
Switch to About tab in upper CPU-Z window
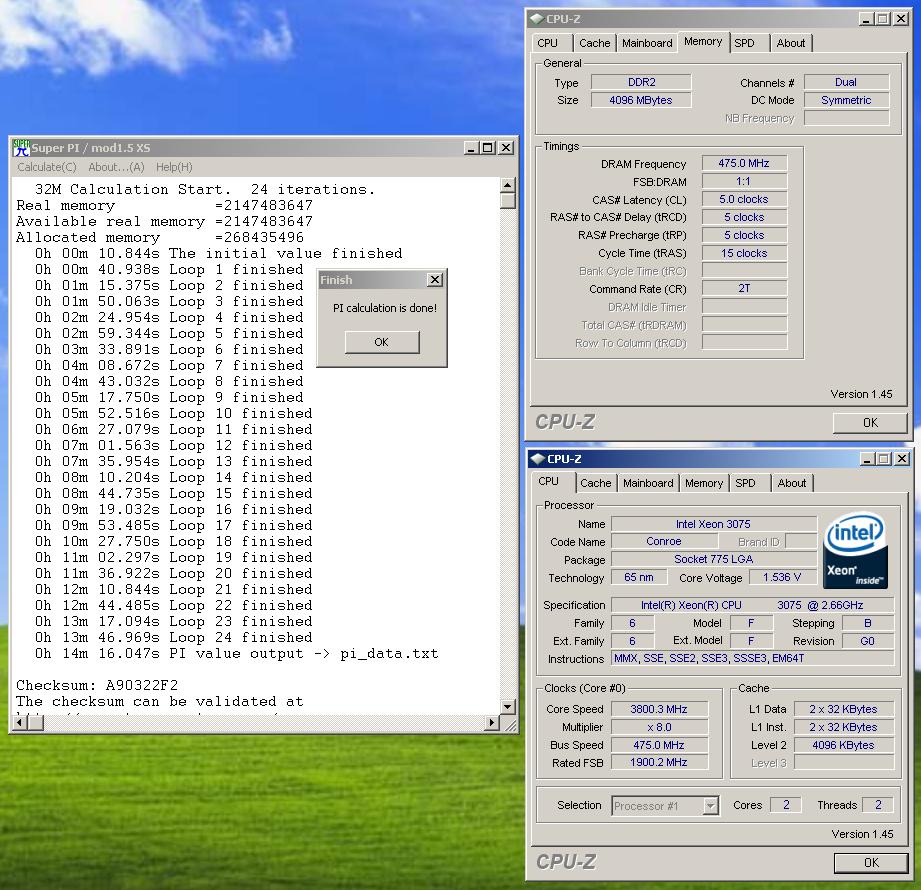tap(791, 43)
